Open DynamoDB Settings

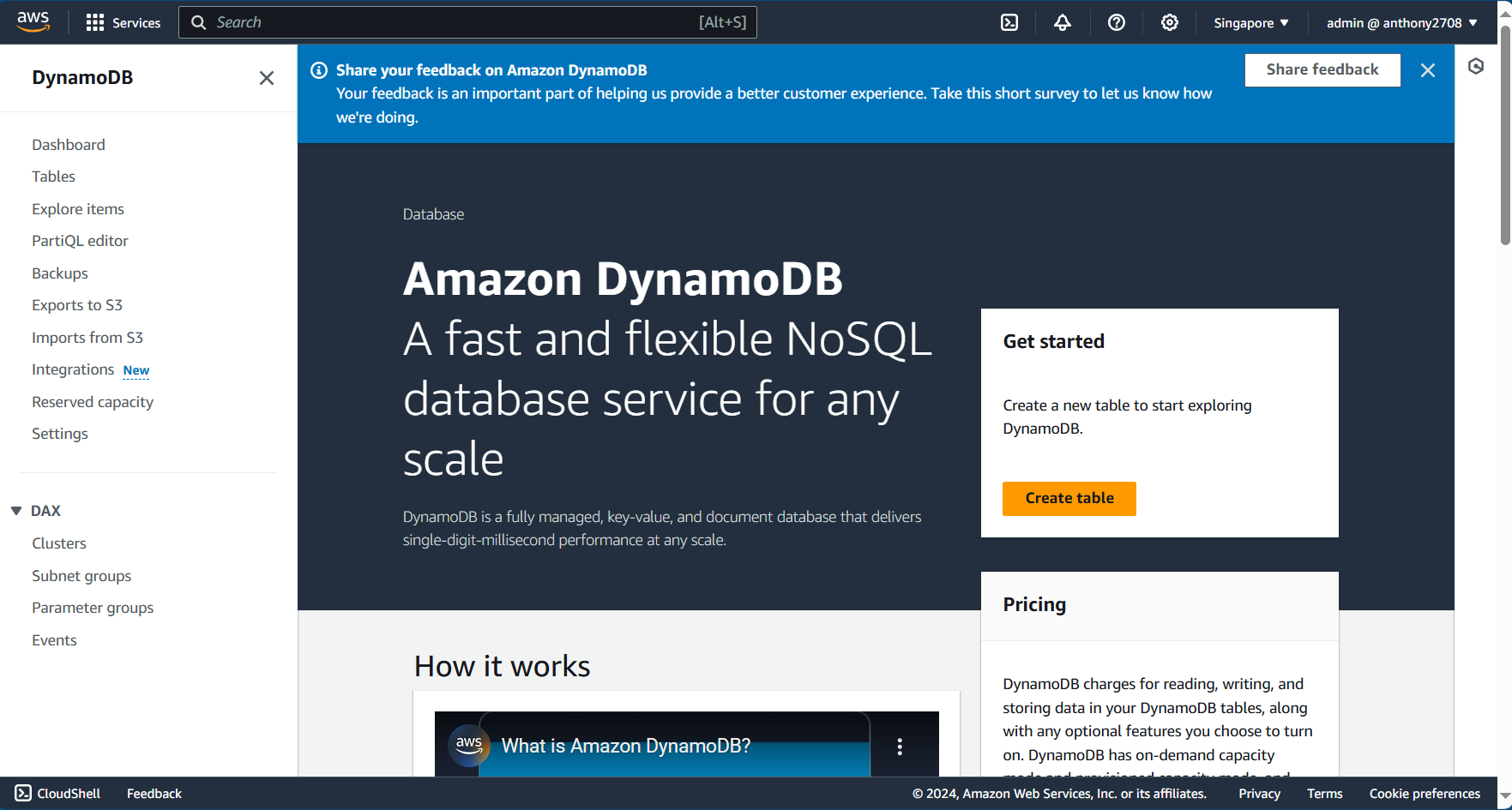pyautogui.click(x=60, y=434)
